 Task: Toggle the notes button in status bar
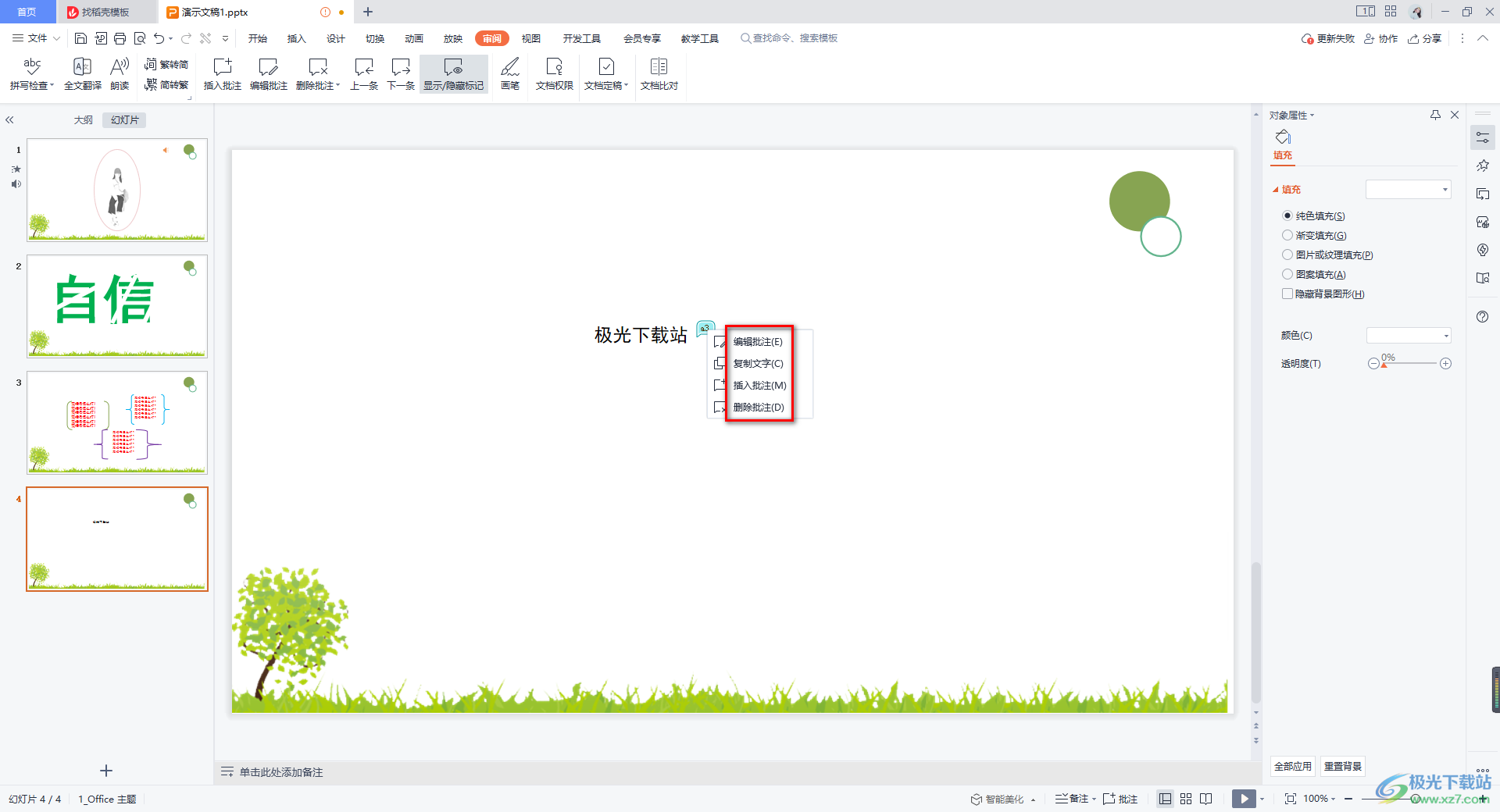[1072, 799]
